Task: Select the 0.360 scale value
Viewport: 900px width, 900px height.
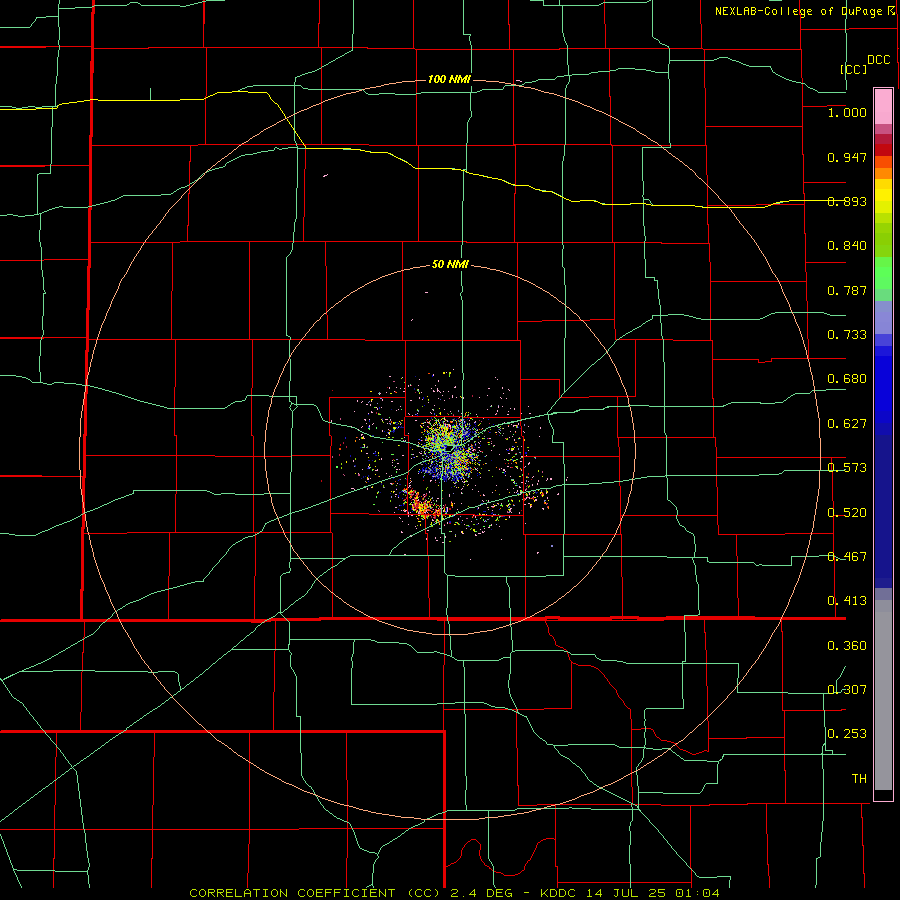Action: coord(847,646)
